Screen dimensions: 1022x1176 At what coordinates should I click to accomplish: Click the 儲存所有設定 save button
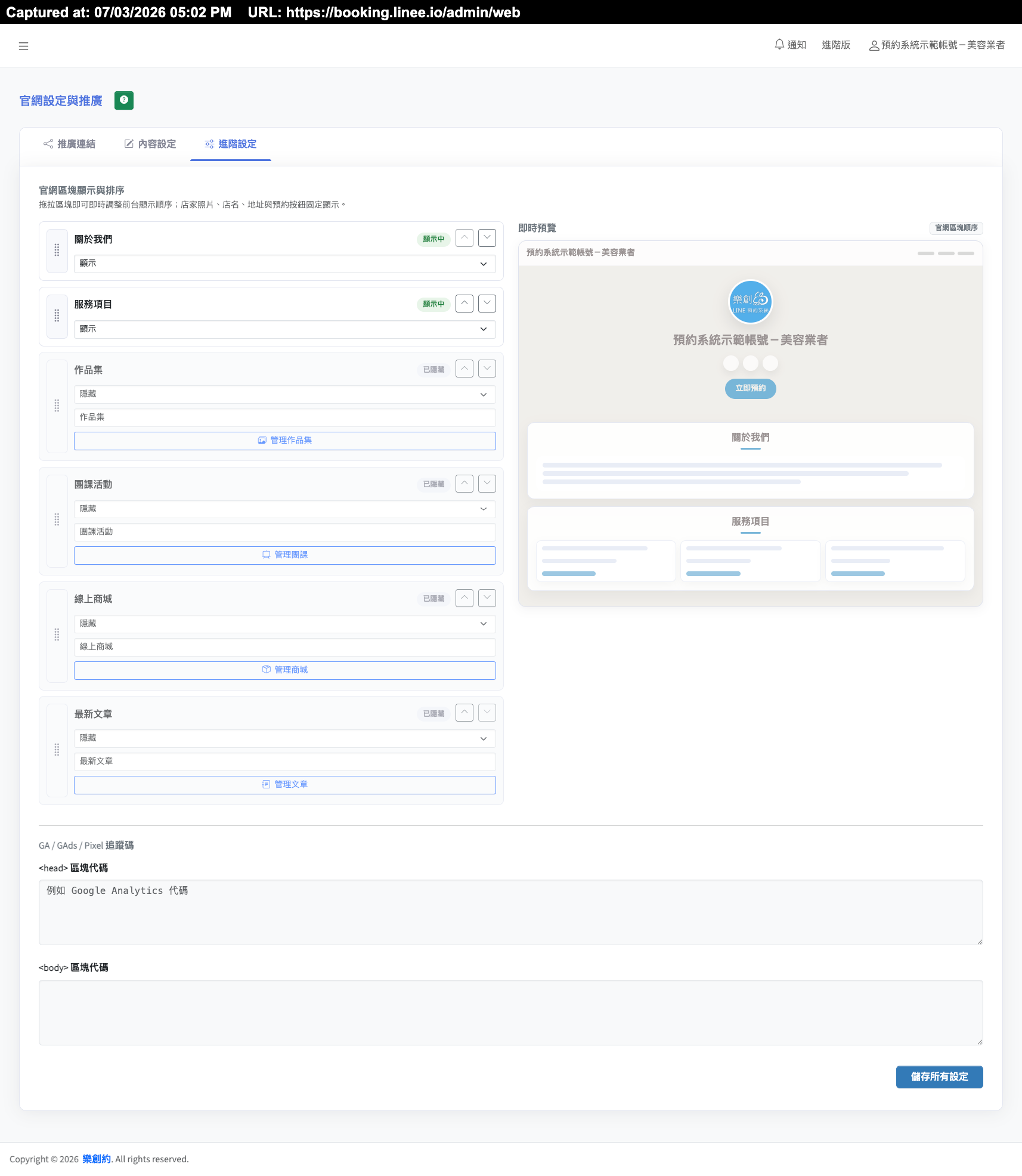pyautogui.click(x=939, y=1077)
